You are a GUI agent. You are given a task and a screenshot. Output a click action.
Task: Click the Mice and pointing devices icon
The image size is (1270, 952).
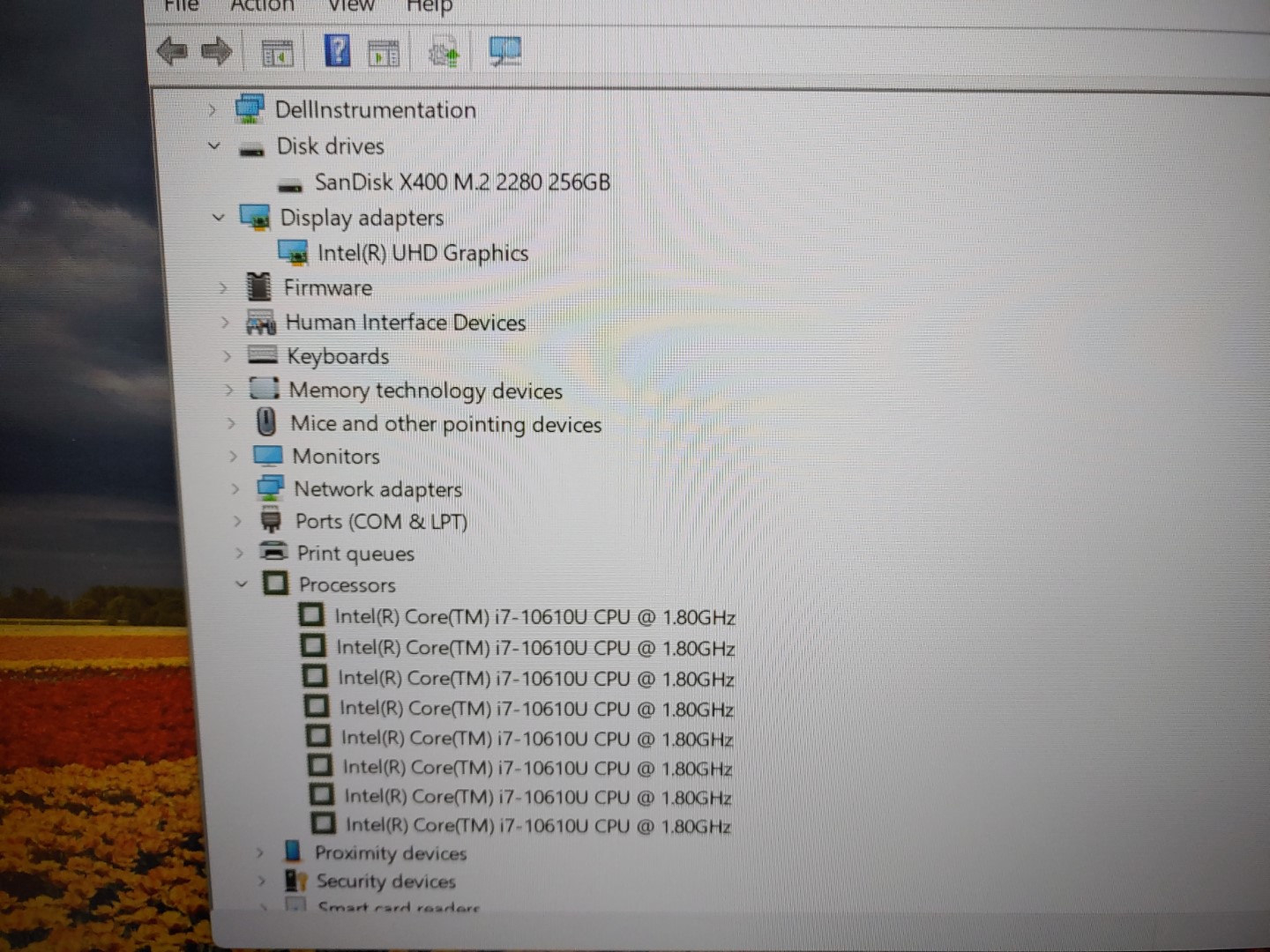click(266, 421)
